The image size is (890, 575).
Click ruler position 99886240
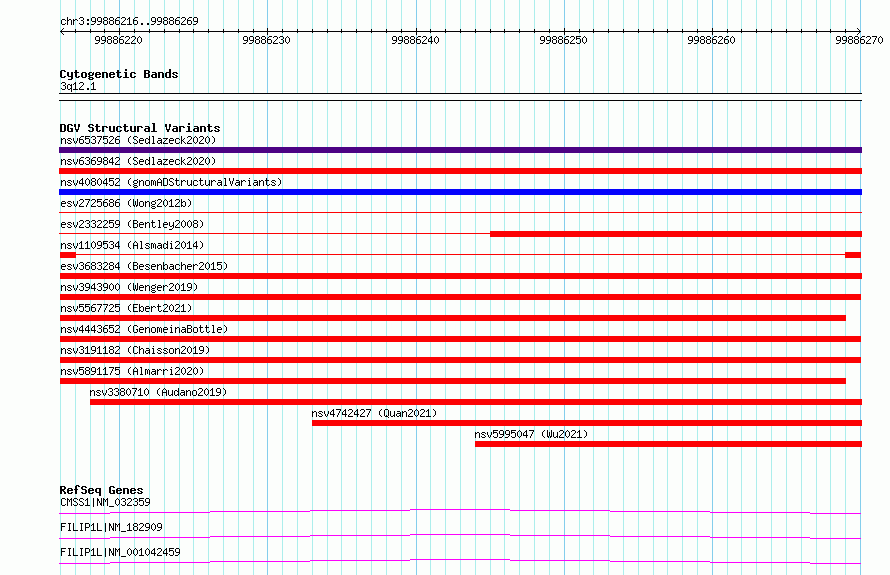click(415, 40)
